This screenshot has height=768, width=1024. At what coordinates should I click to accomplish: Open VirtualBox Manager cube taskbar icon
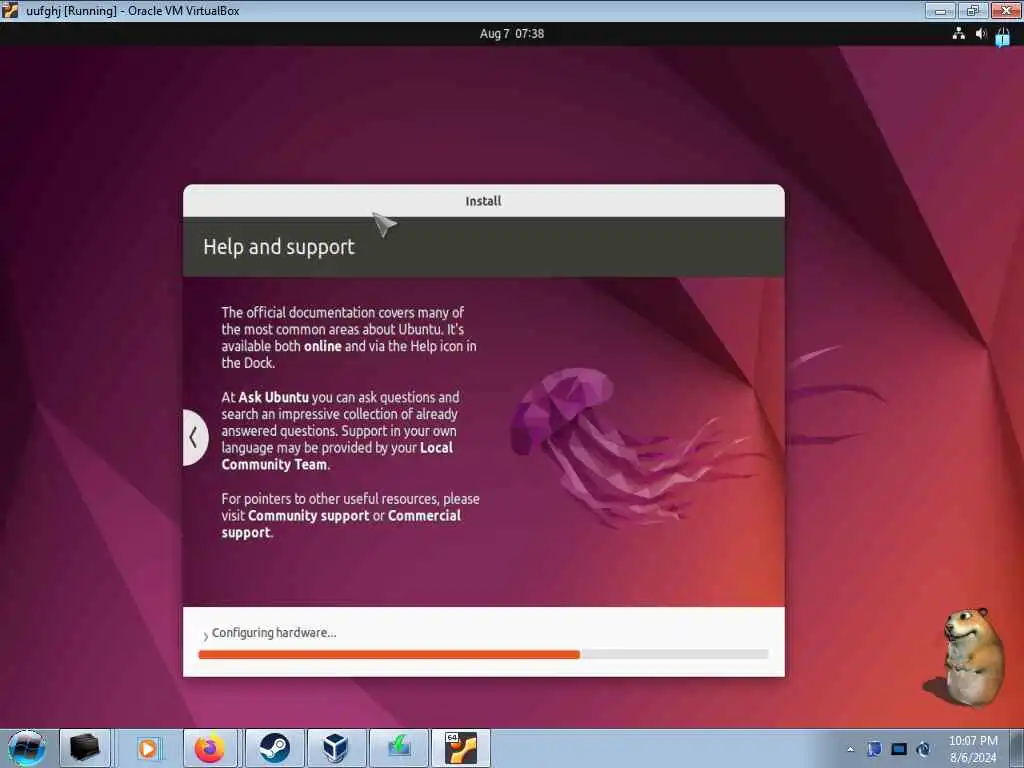[x=336, y=748]
